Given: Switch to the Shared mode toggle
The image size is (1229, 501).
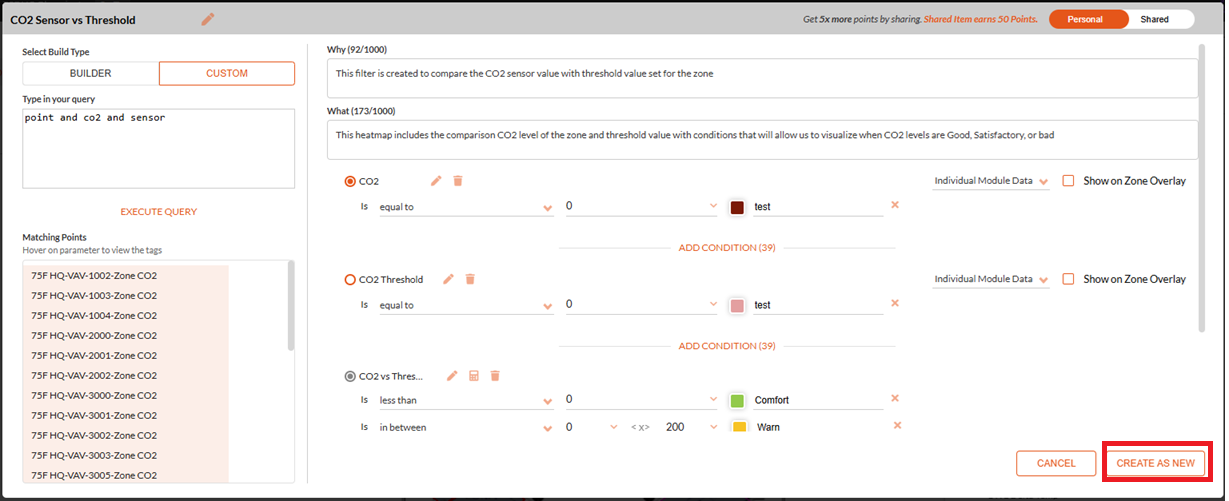Looking at the screenshot, I should click(1154, 19).
